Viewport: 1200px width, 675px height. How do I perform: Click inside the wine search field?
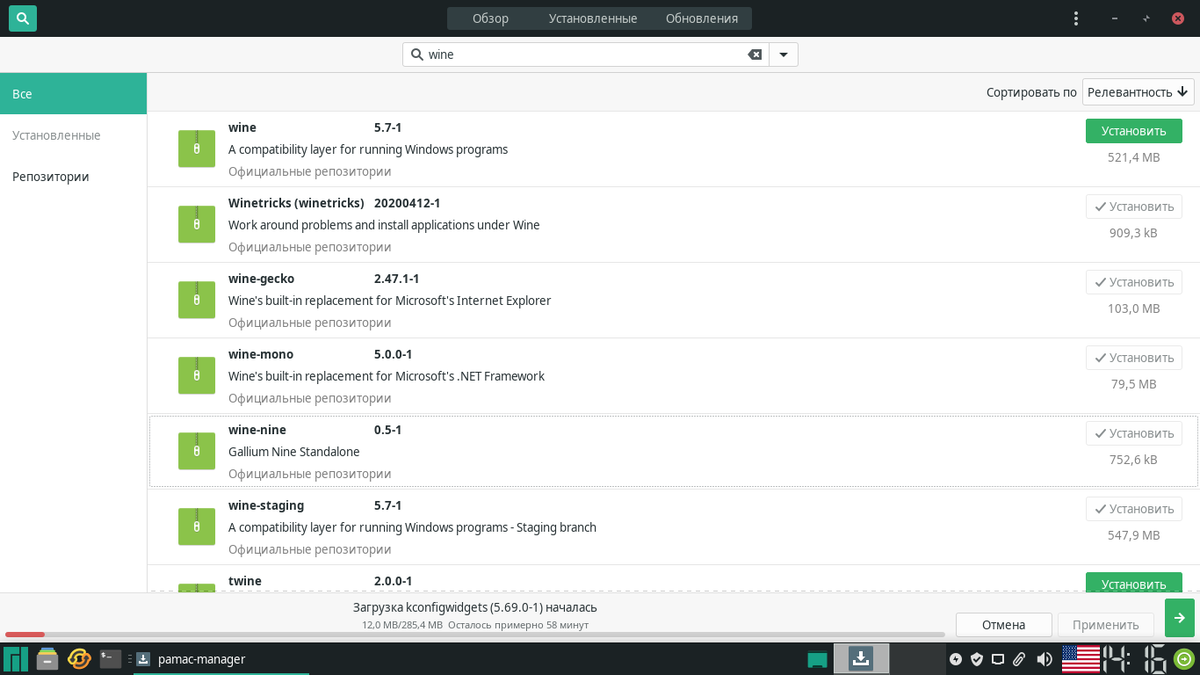[x=585, y=55]
